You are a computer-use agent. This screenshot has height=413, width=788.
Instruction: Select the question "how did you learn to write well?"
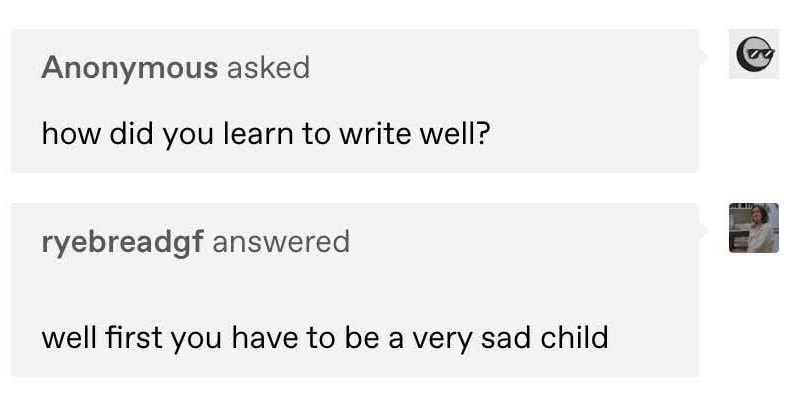click(266, 134)
